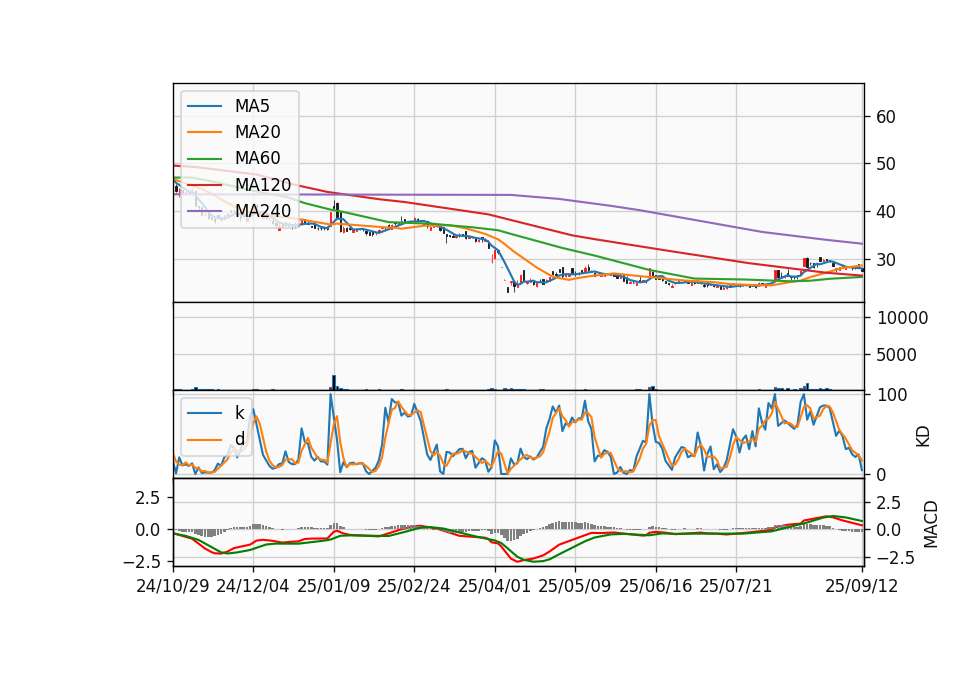Click the 24/10/29 date axis label
This screenshot has width=960, height=690.
click(x=173, y=586)
